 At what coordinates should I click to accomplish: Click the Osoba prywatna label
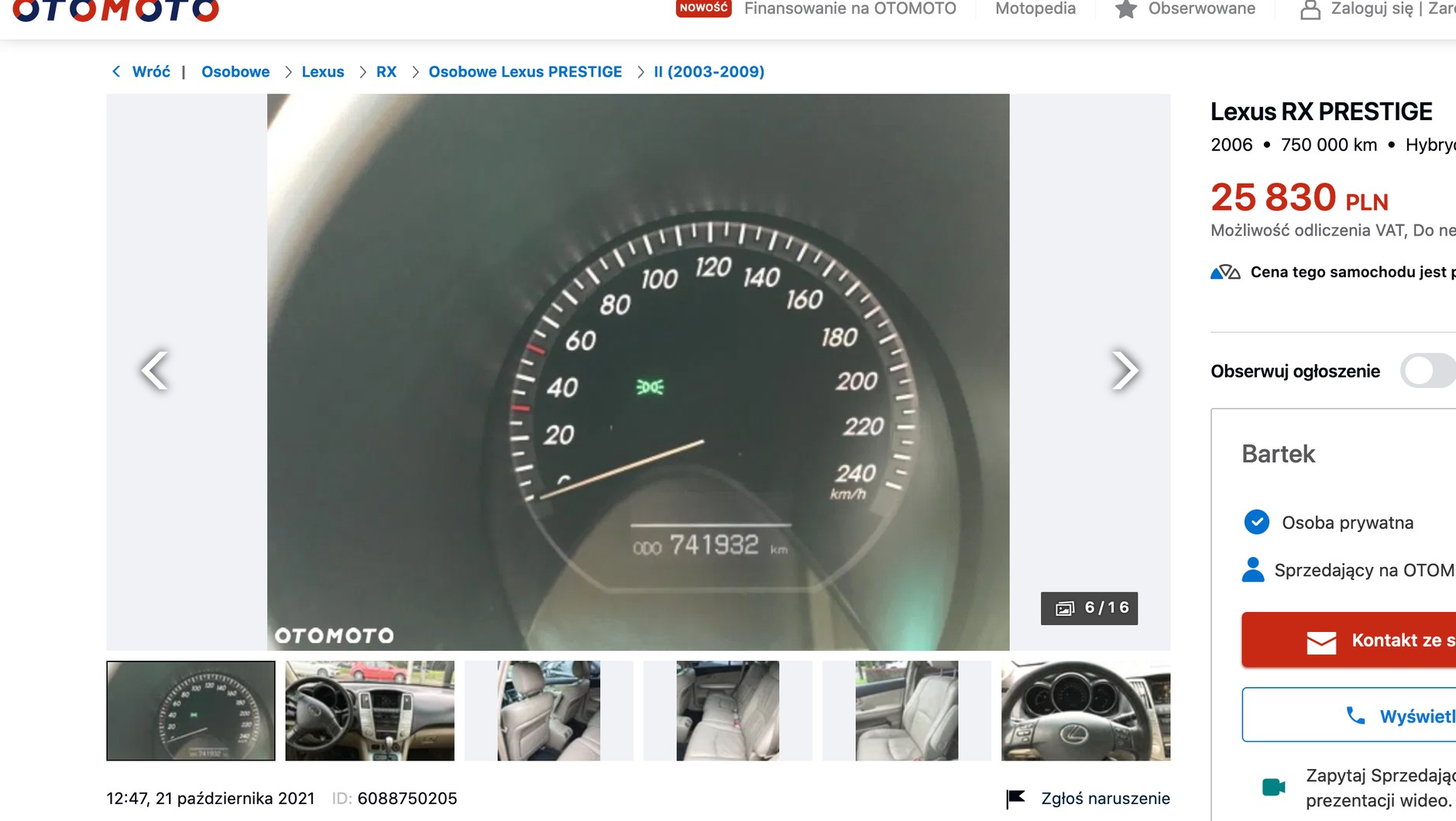1348,523
